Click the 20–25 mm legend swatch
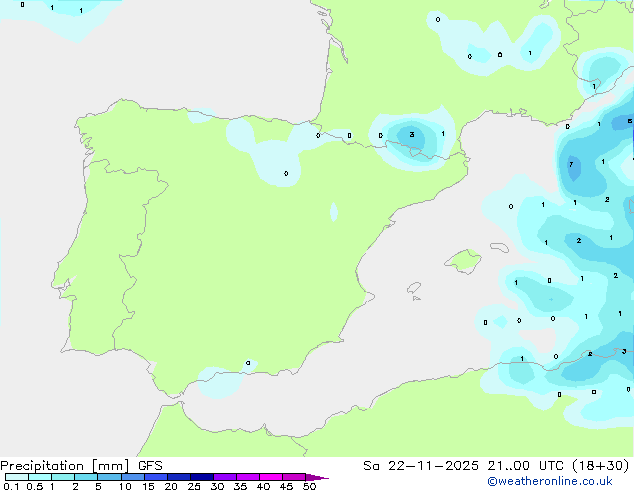The height and width of the screenshot is (490, 634). [x=179, y=477]
